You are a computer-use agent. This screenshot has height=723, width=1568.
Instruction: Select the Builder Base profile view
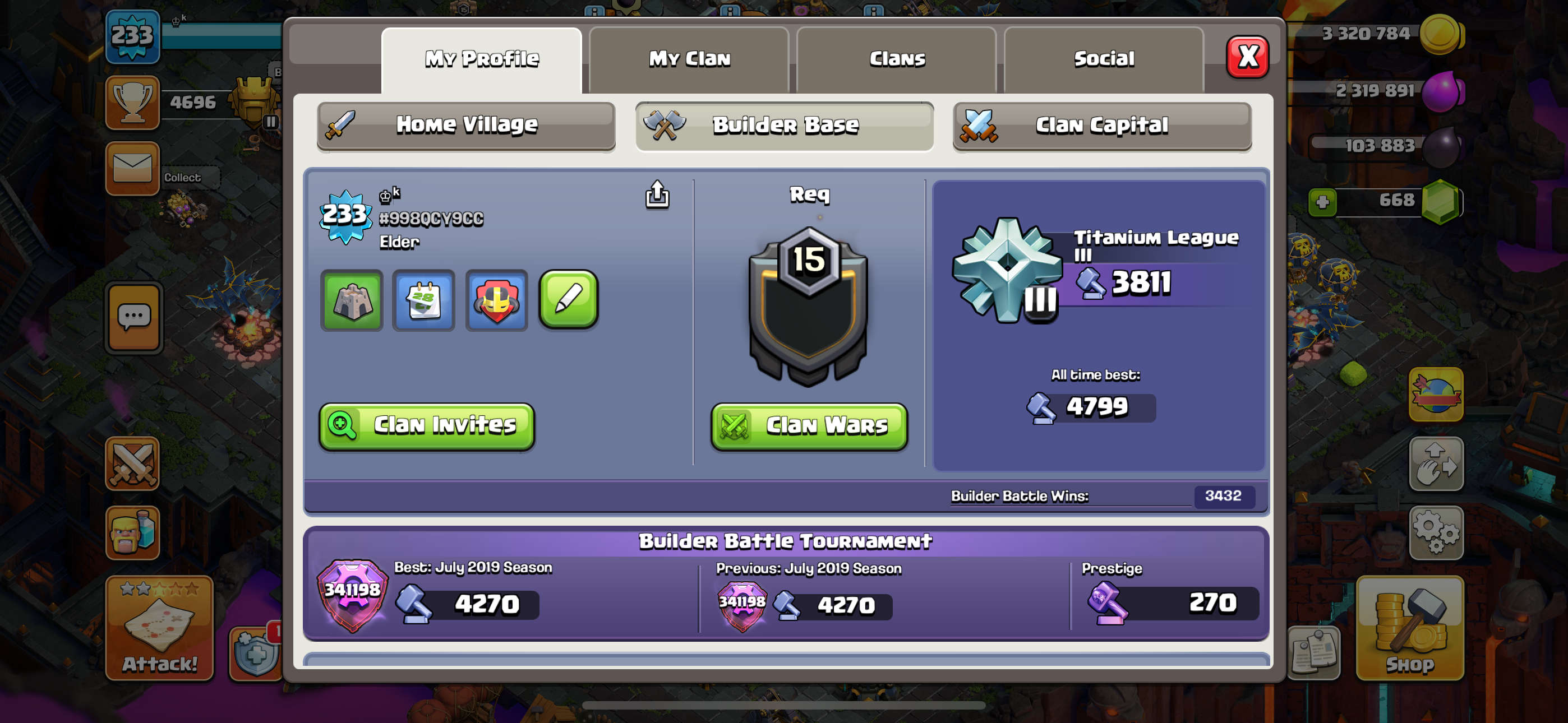[x=785, y=126]
